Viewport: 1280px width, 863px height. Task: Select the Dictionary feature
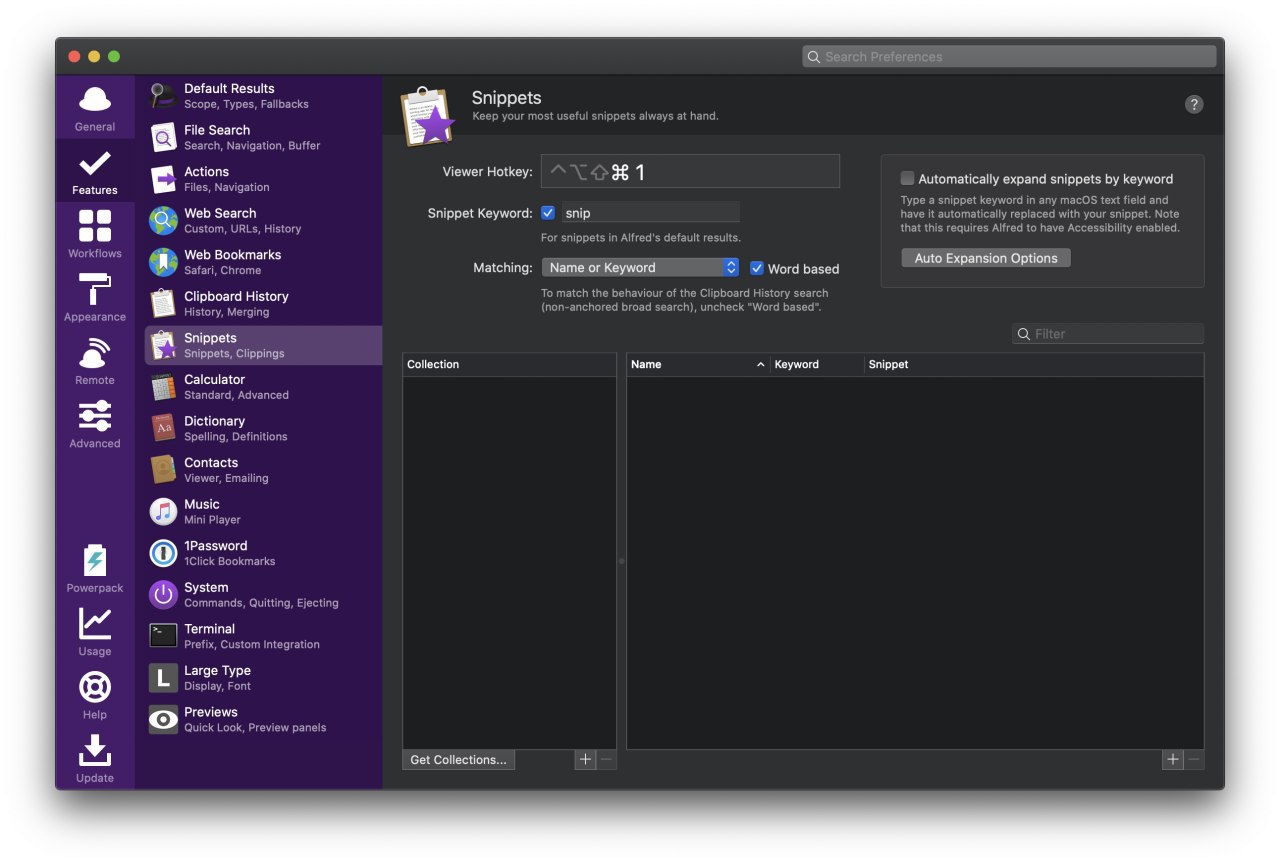click(x=263, y=428)
